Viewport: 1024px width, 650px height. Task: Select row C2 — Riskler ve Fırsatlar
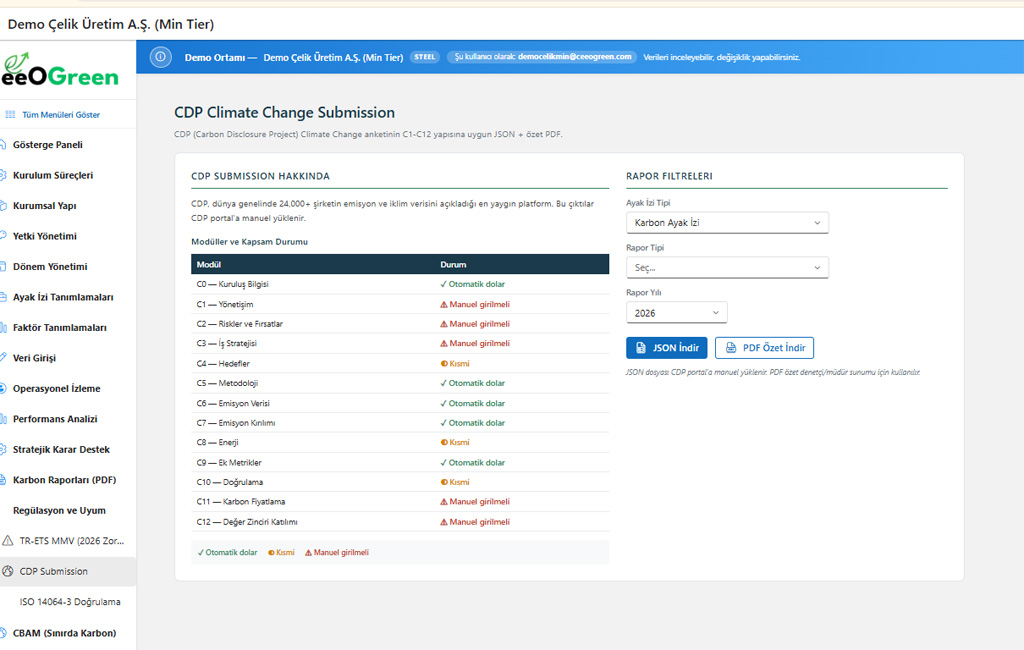pyautogui.click(x=400, y=324)
